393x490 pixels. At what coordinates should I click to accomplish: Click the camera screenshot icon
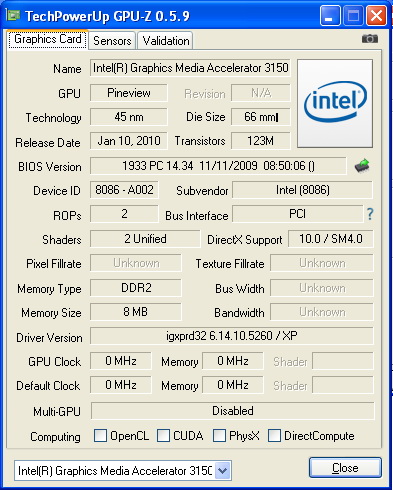point(370,39)
